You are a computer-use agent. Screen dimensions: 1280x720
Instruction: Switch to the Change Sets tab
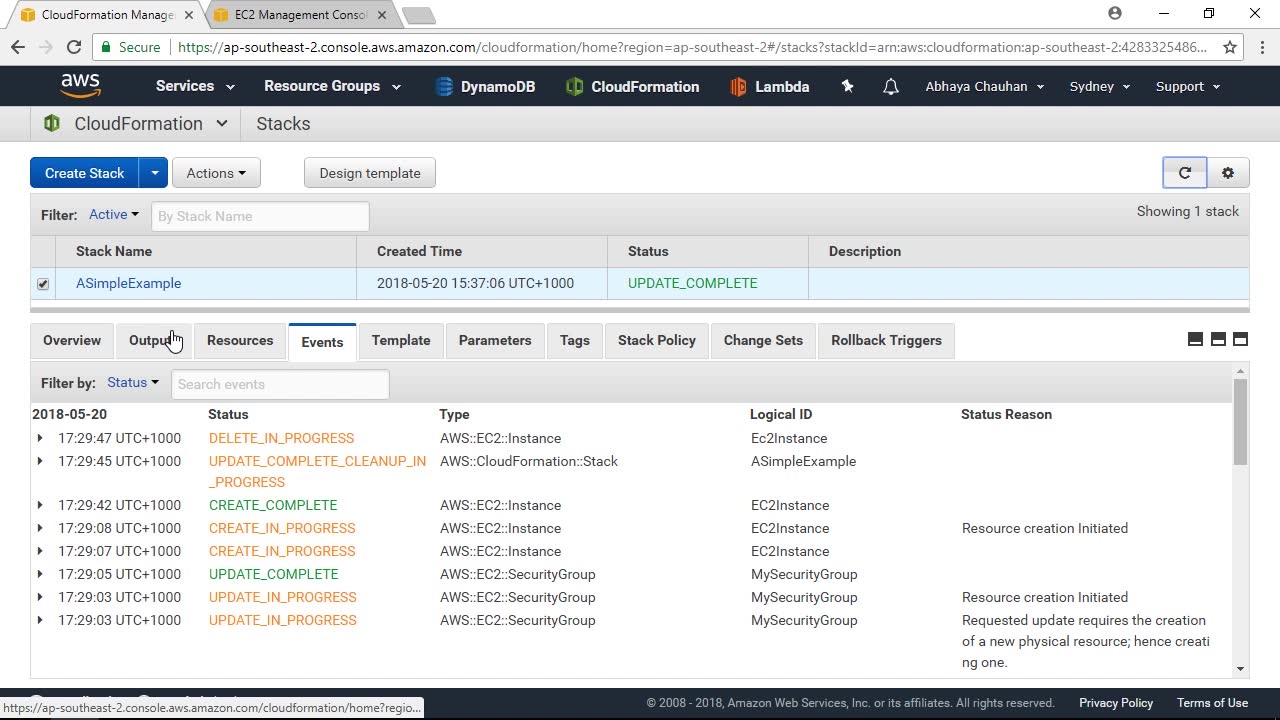(x=763, y=340)
